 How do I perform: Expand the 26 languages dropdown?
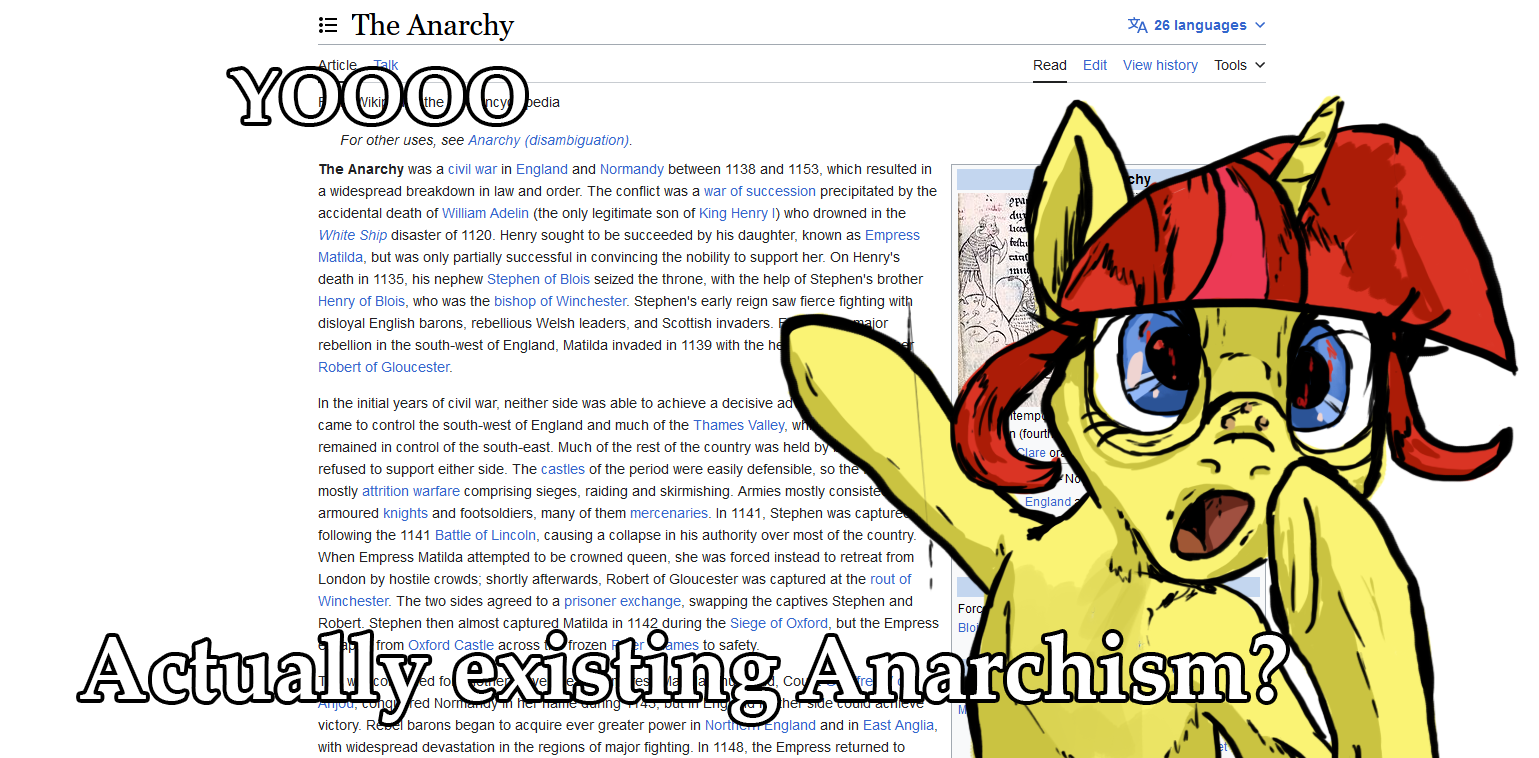tap(1197, 25)
